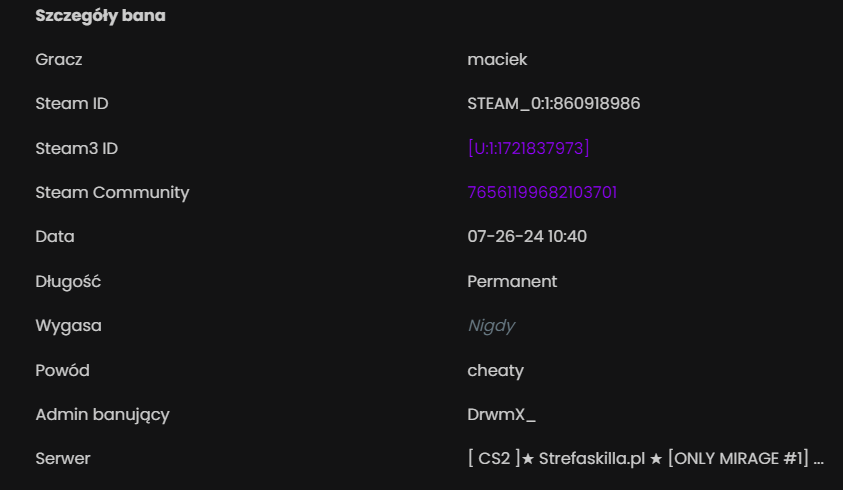Open Steam Community profile link 76561199682103701

(542, 192)
